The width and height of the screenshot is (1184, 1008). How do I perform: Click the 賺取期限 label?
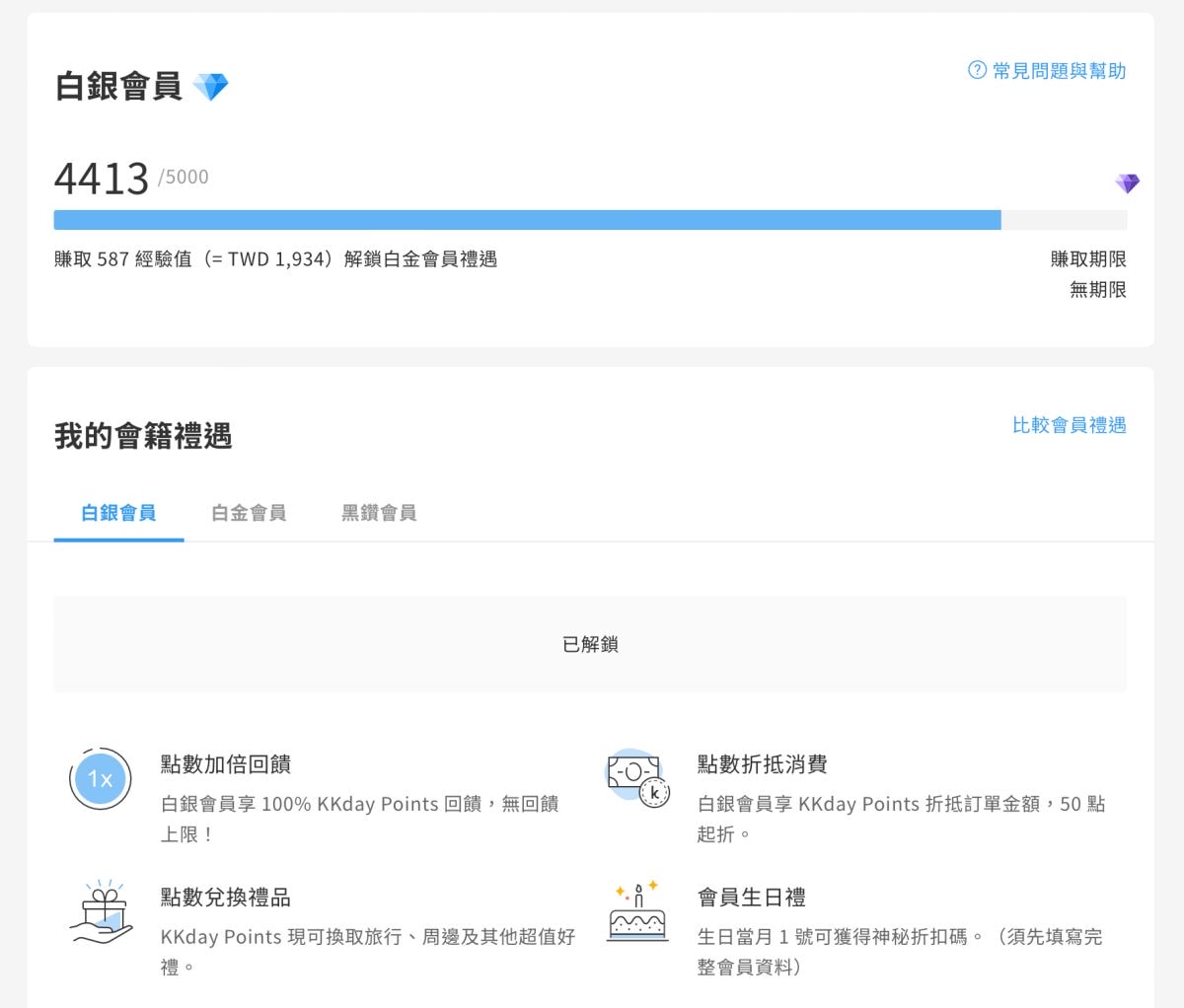pos(1088,259)
